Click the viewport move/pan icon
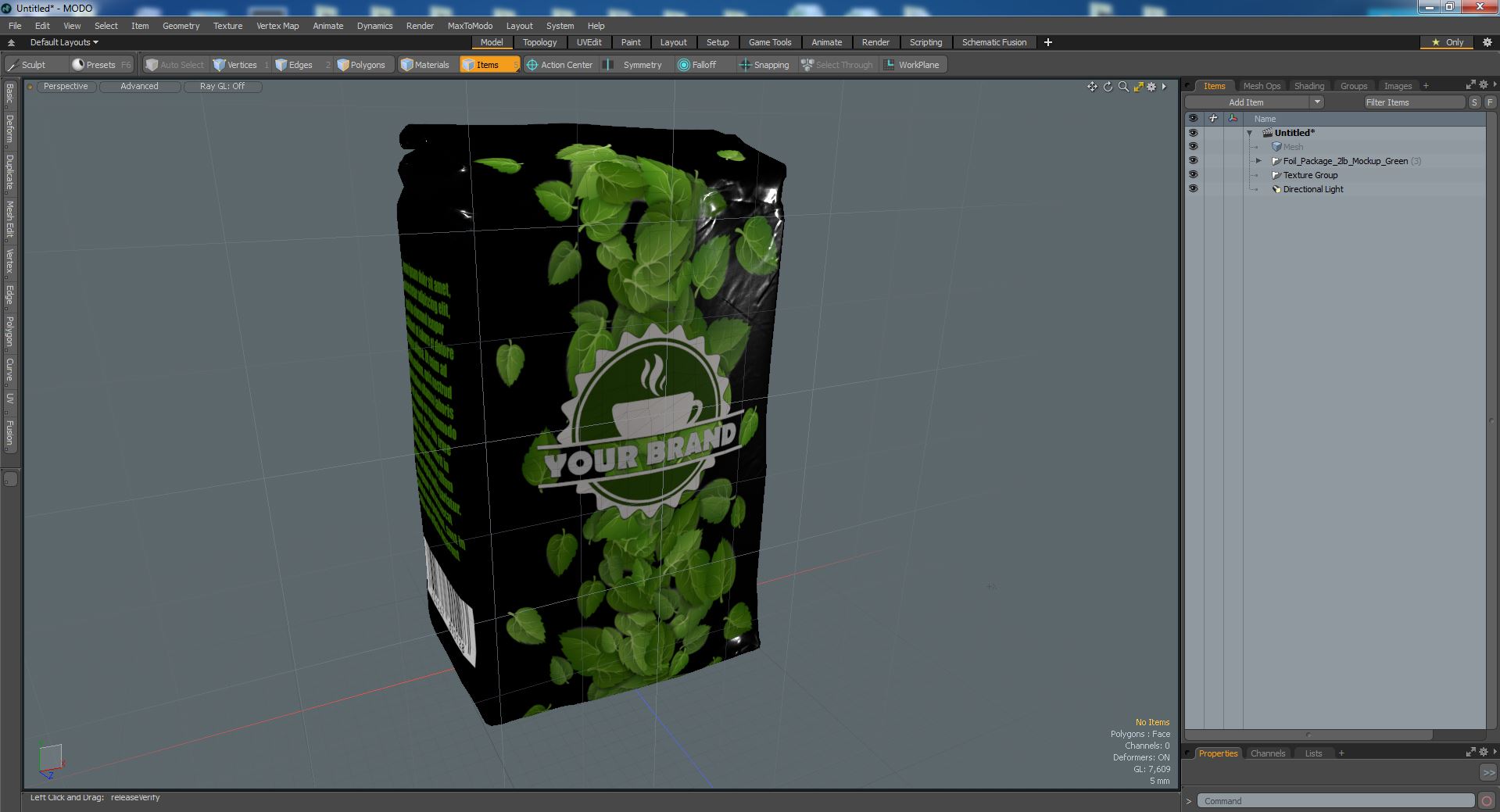Viewport: 1500px width, 812px height. tap(1092, 87)
